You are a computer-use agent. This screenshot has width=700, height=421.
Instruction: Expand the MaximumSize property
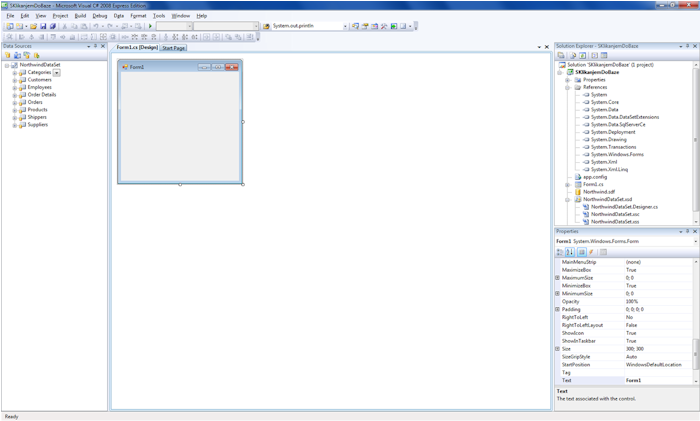point(558,278)
